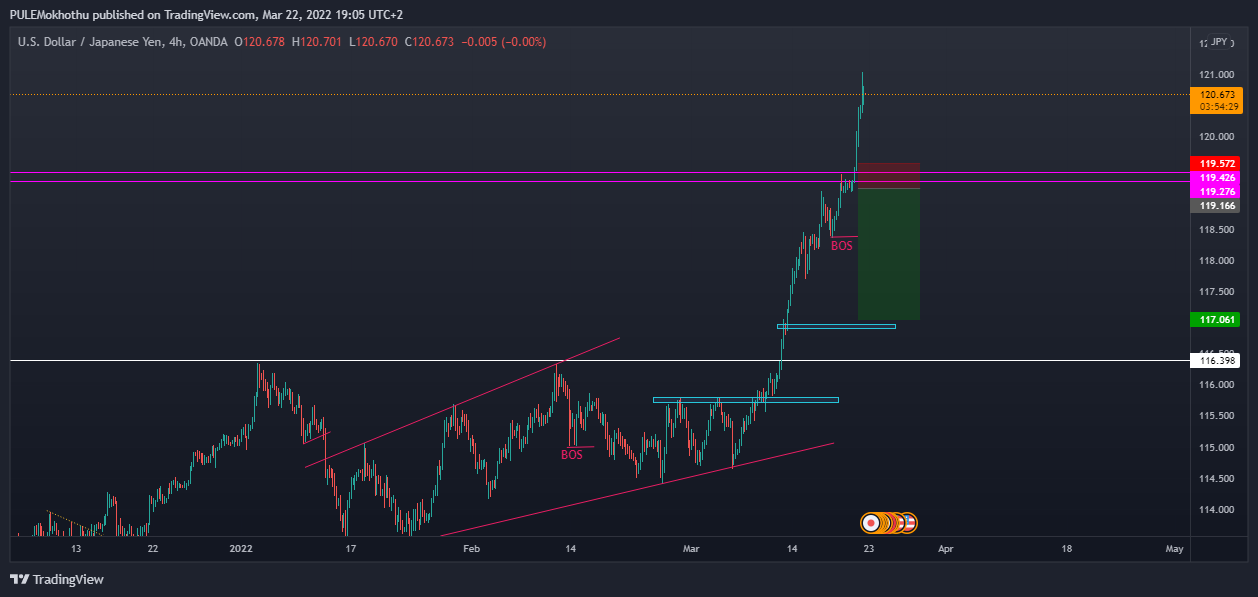This screenshot has height=597, width=1258.
Task: Click the 2022 label on the time axis
Action: click(x=242, y=548)
